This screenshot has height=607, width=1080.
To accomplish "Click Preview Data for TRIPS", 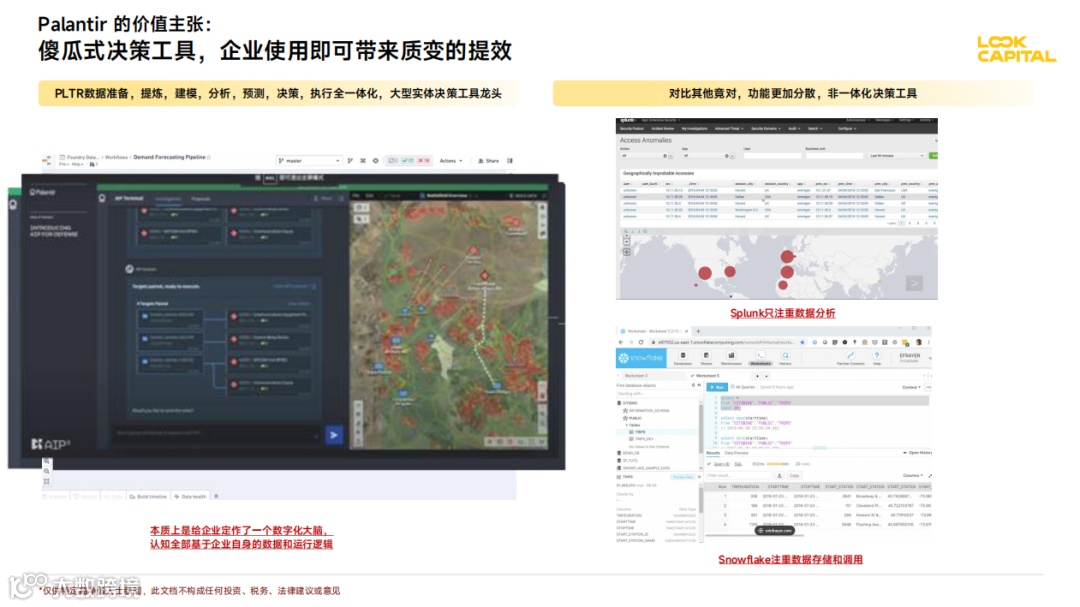I will (x=683, y=477).
